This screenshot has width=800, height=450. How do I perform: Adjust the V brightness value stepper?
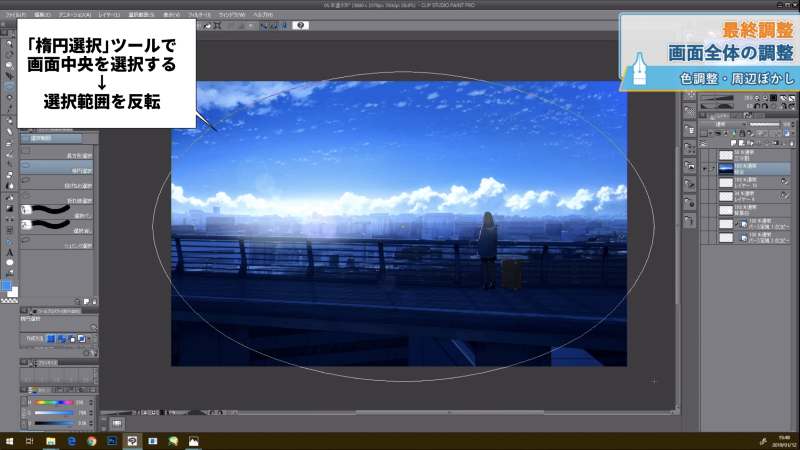click(x=91, y=423)
